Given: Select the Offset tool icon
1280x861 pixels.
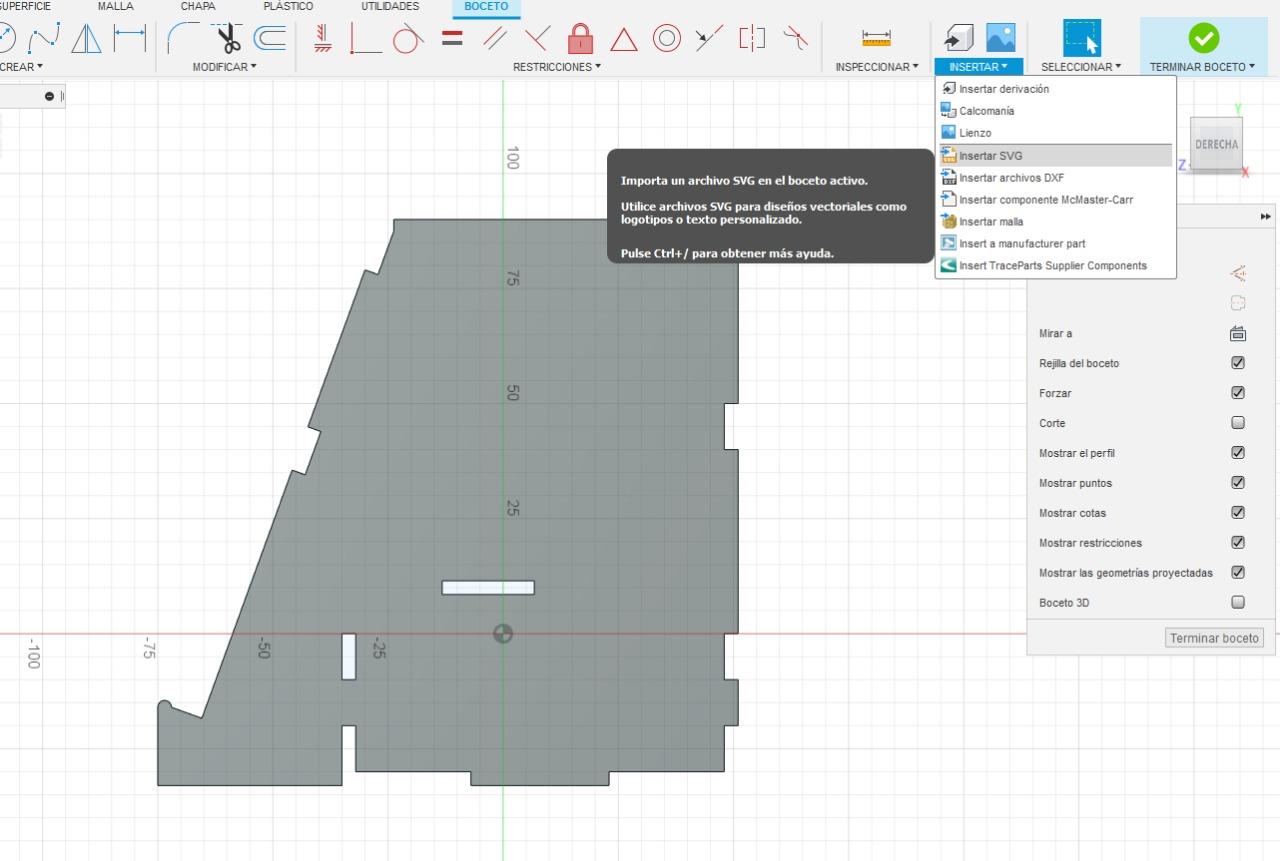Looking at the screenshot, I should tap(269, 39).
